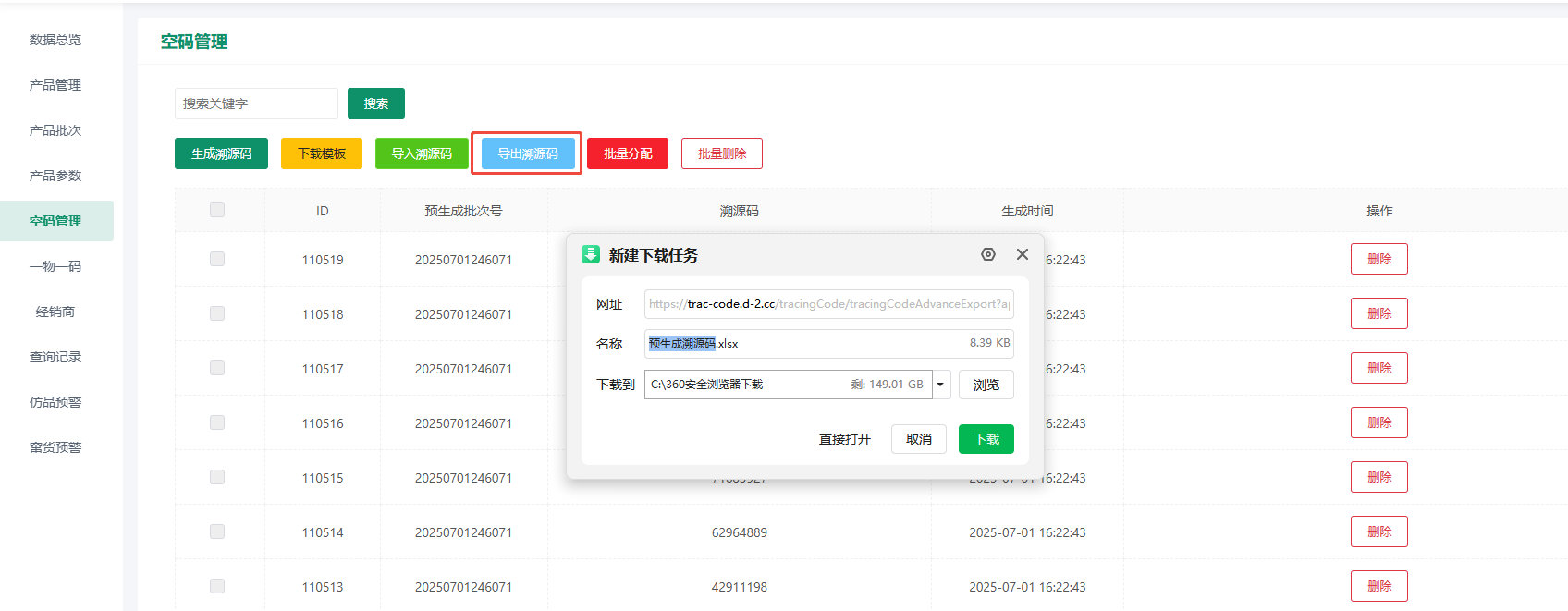Viewport: 1568px width, 611px height.
Task: Toggle the select-all header checkbox
Action: (217, 210)
